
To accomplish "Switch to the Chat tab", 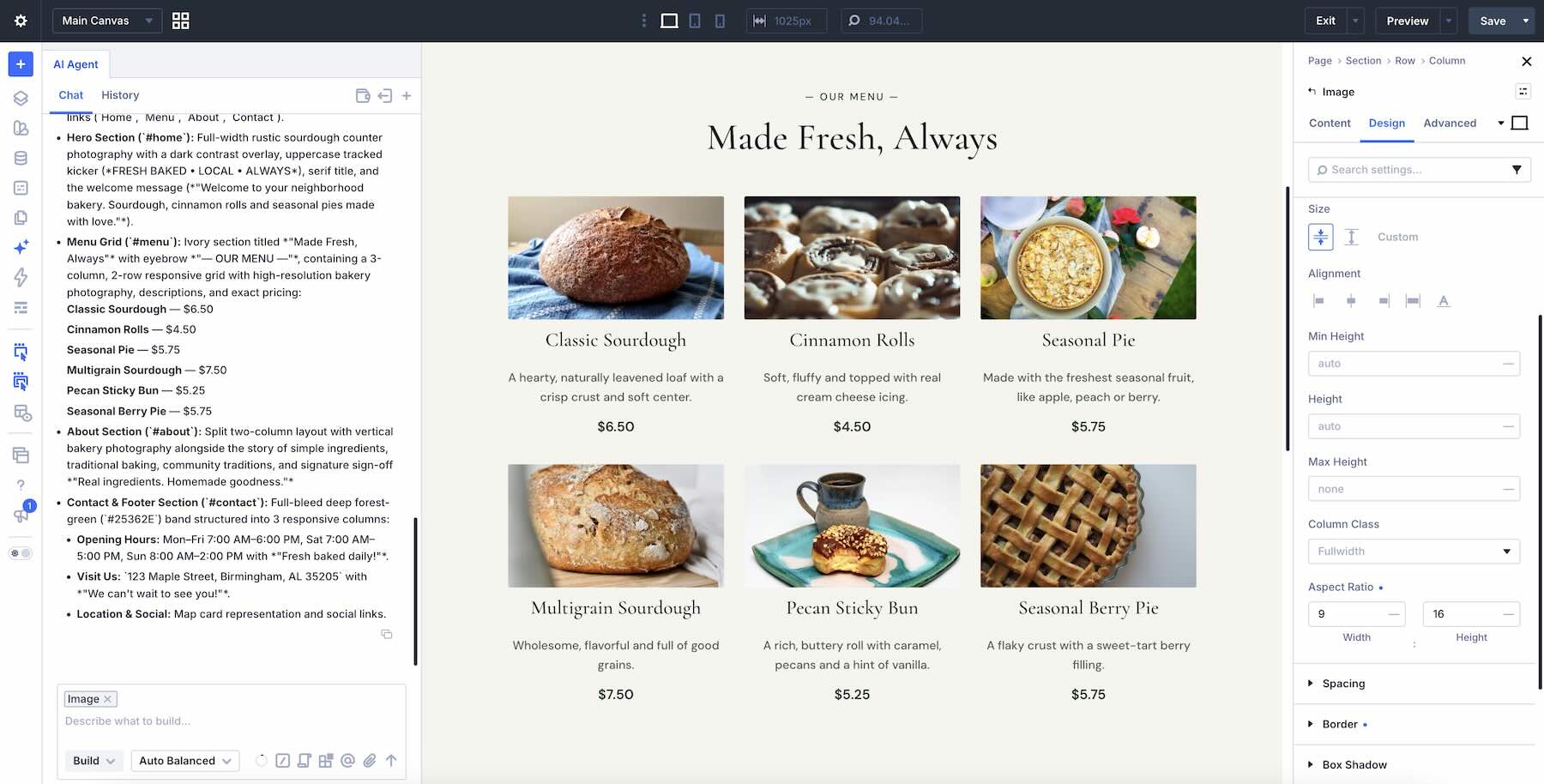I will tap(71, 95).
